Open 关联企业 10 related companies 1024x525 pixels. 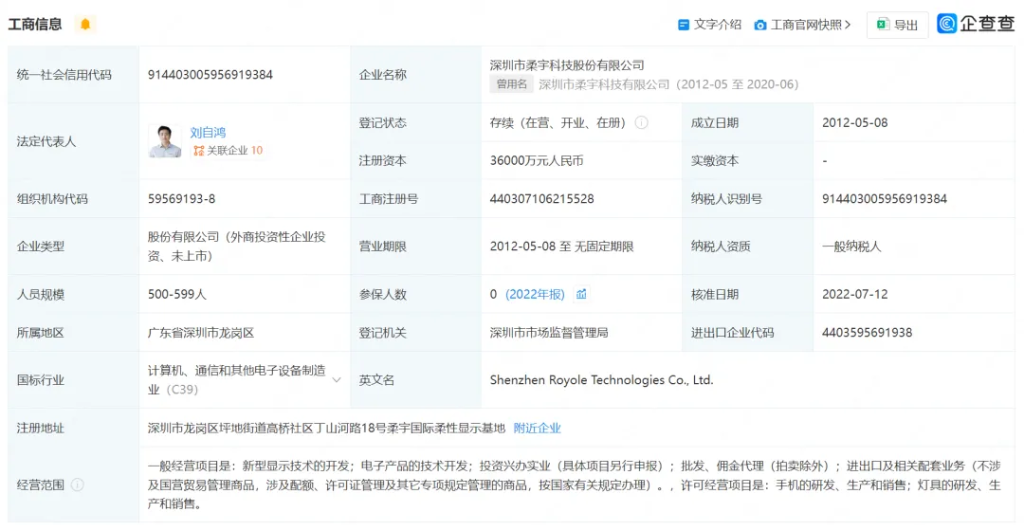click(227, 151)
